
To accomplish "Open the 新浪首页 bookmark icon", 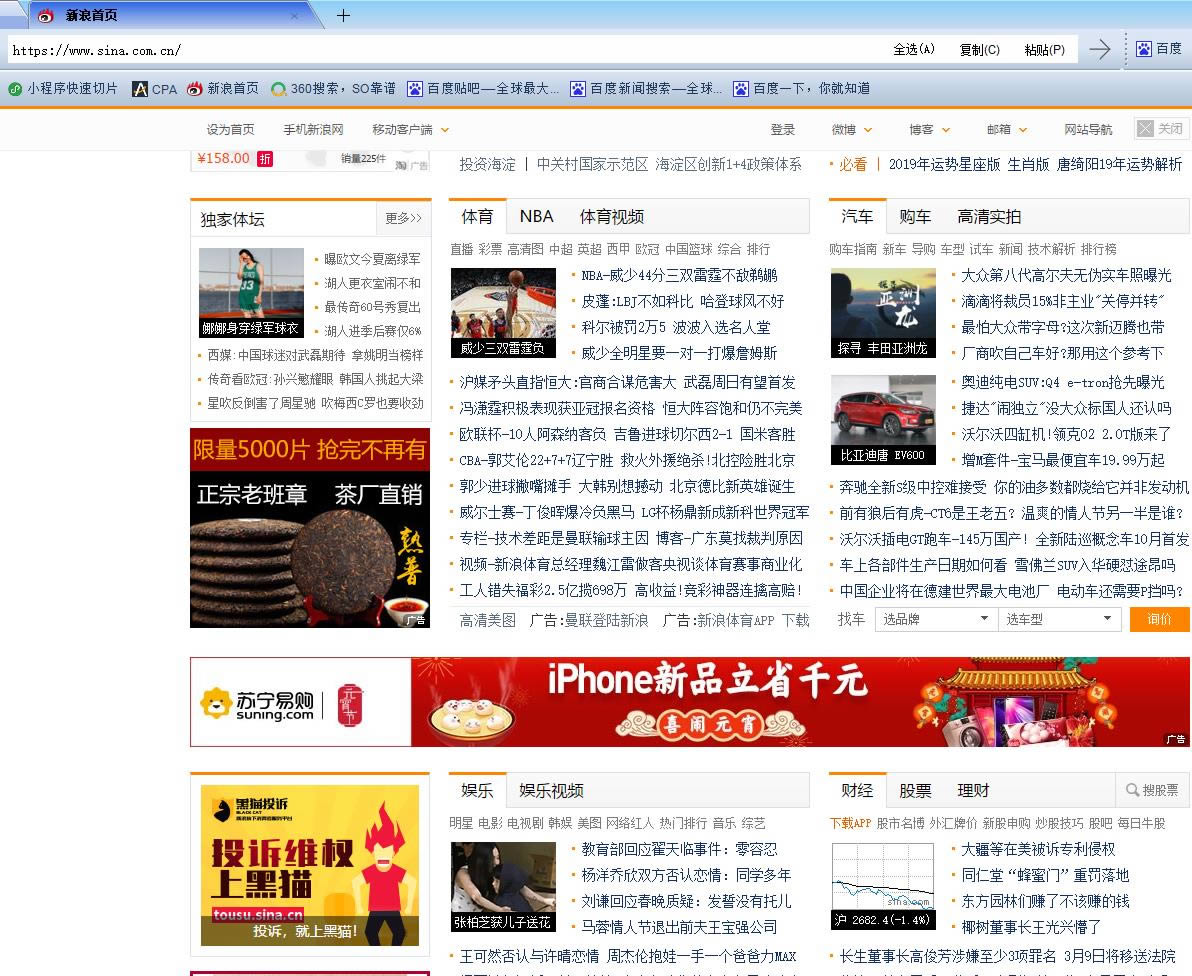I will (x=195, y=89).
